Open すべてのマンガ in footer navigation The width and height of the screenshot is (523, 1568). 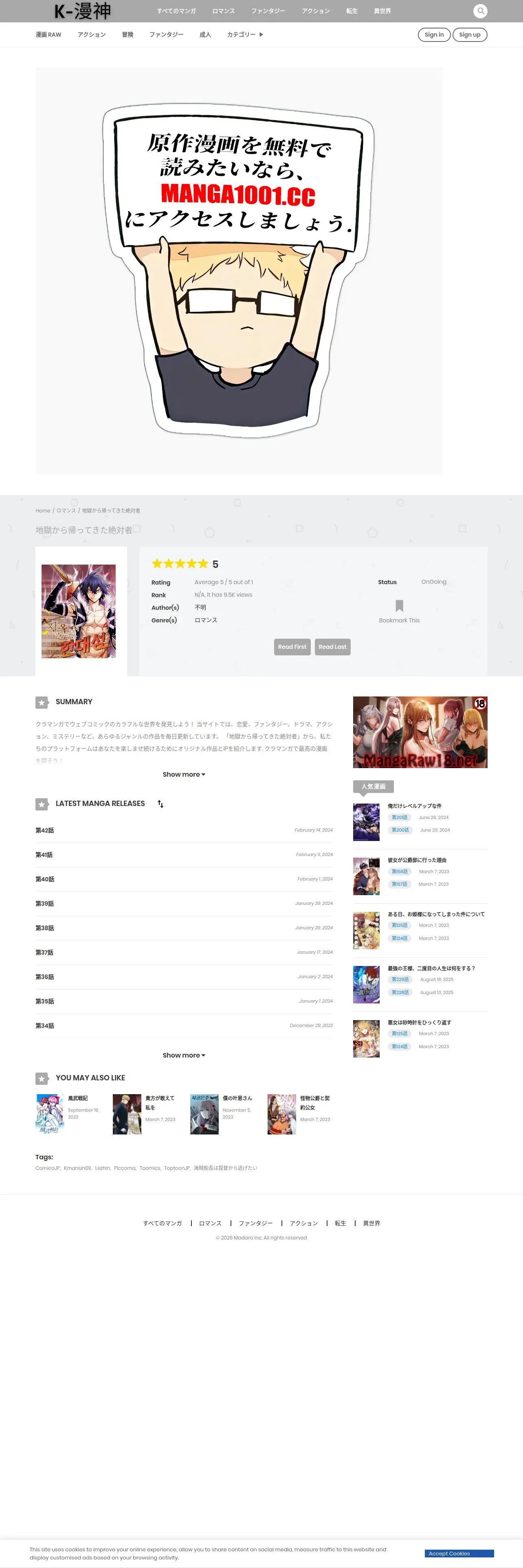tap(163, 1224)
